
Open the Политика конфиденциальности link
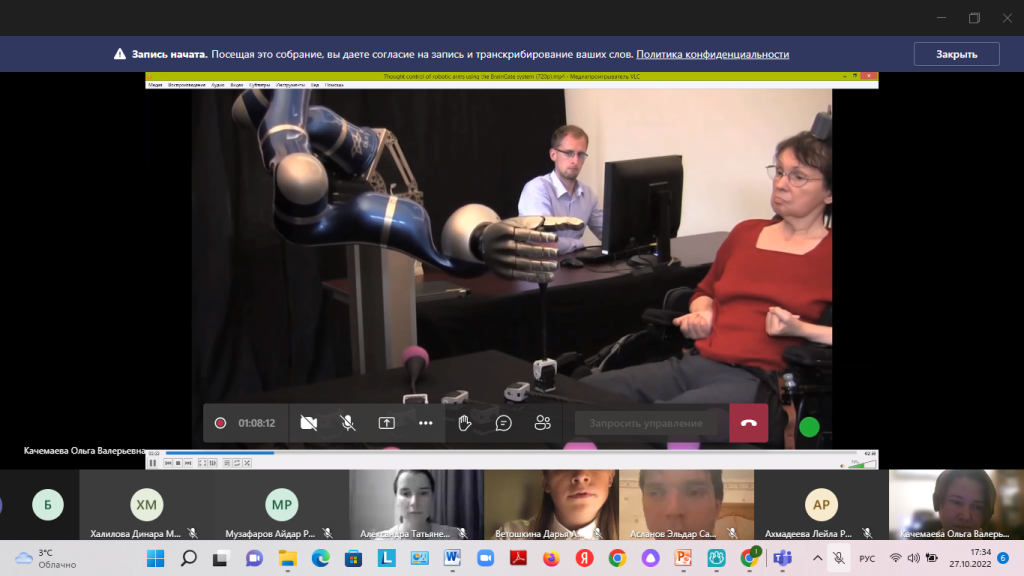click(712, 54)
